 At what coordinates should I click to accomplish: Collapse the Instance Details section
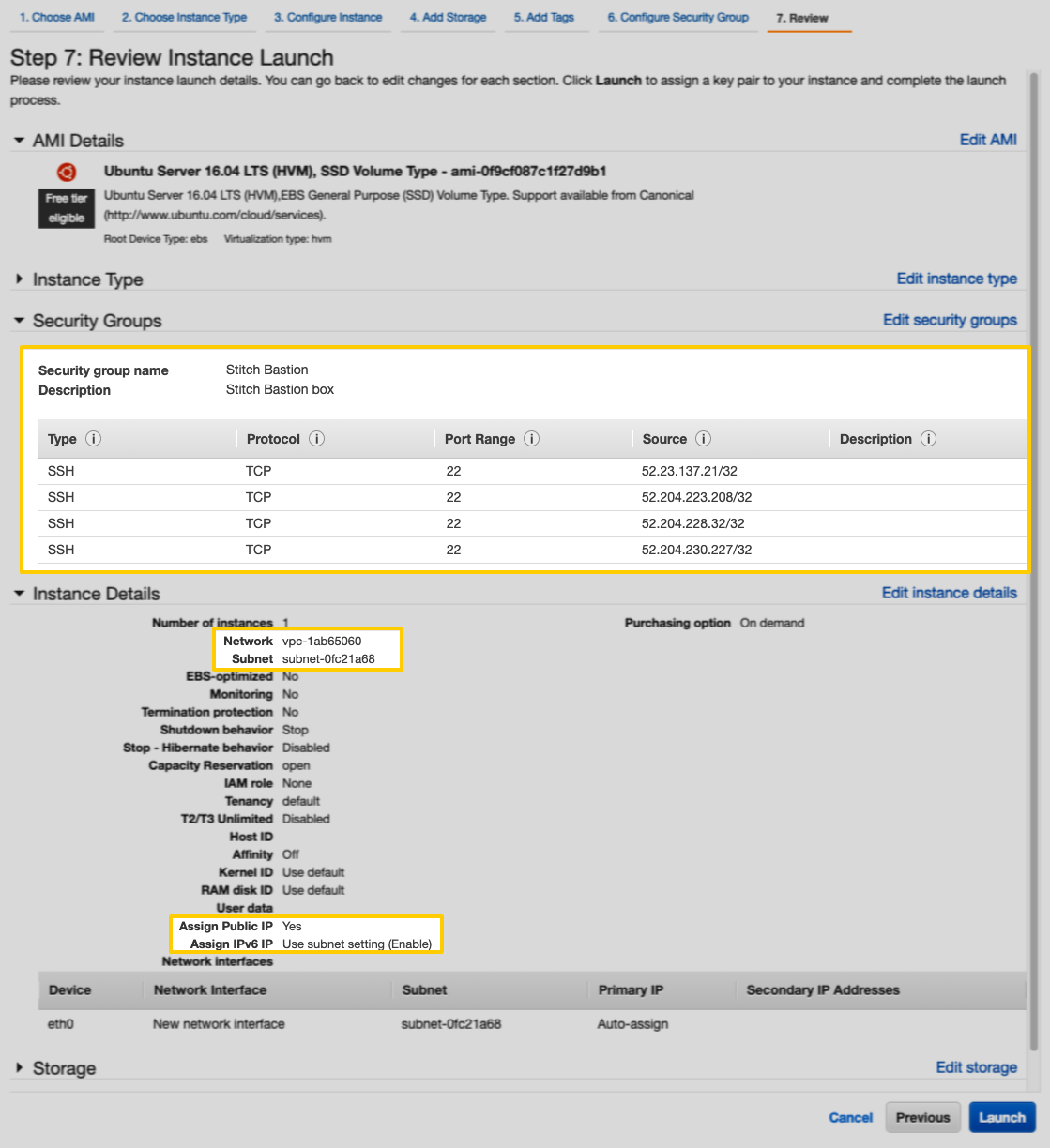[x=18, y=593]
